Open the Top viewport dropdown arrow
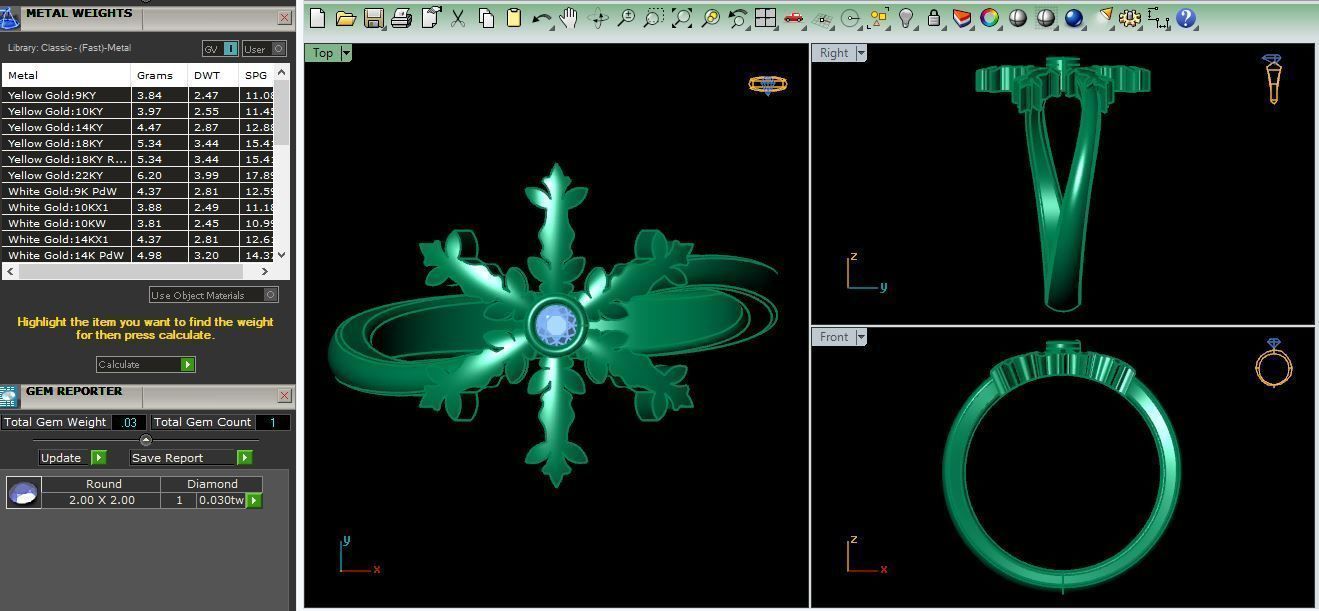The height and width of the screenshot is (611, 1319). [346, 53]
